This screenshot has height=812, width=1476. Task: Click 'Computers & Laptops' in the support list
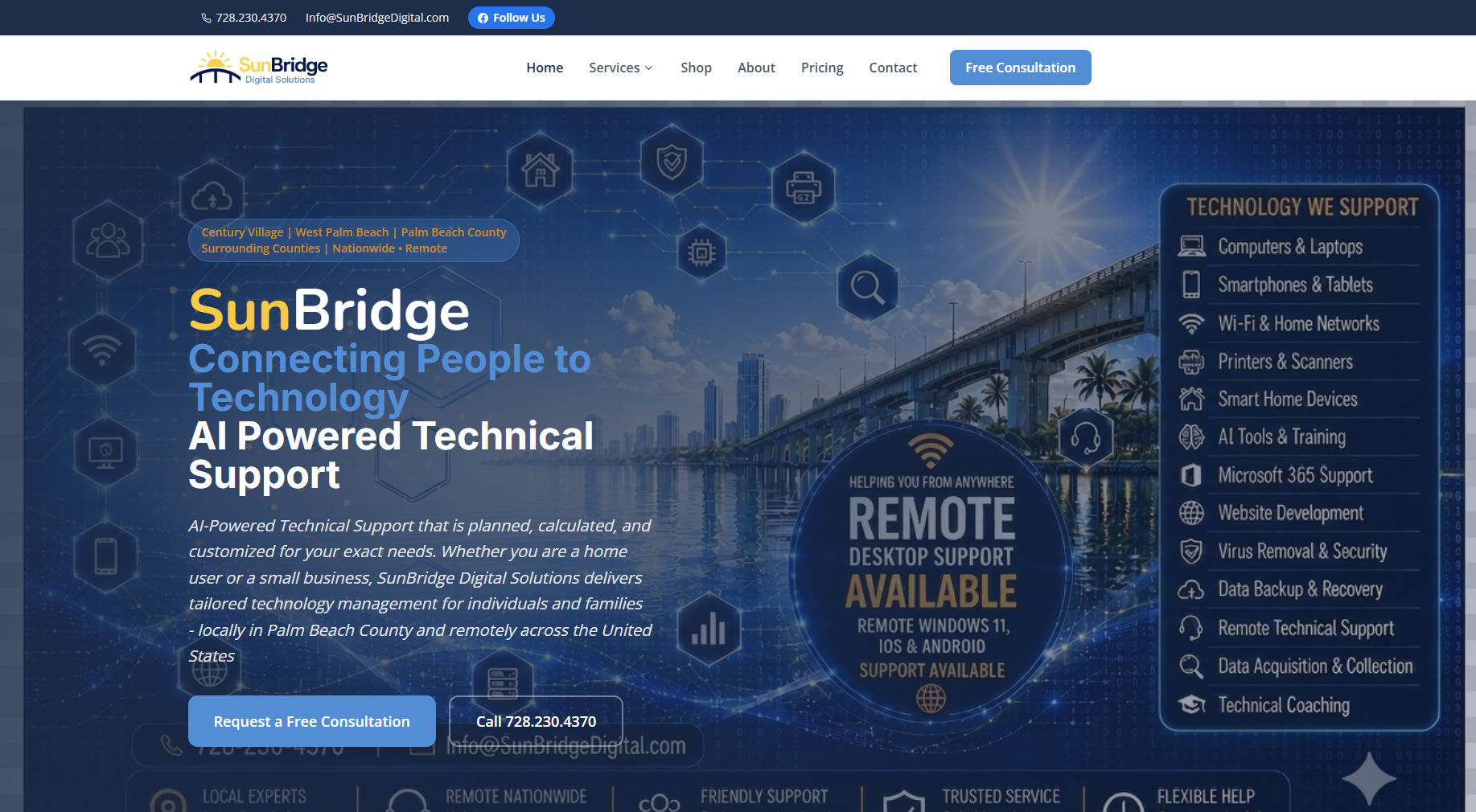coord(1290,247)
